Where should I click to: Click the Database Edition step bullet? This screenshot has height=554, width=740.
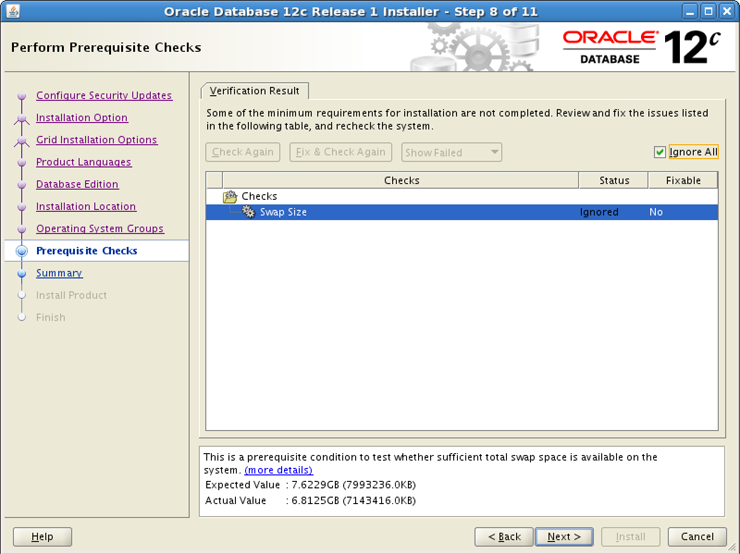click(x=22, y=185)
